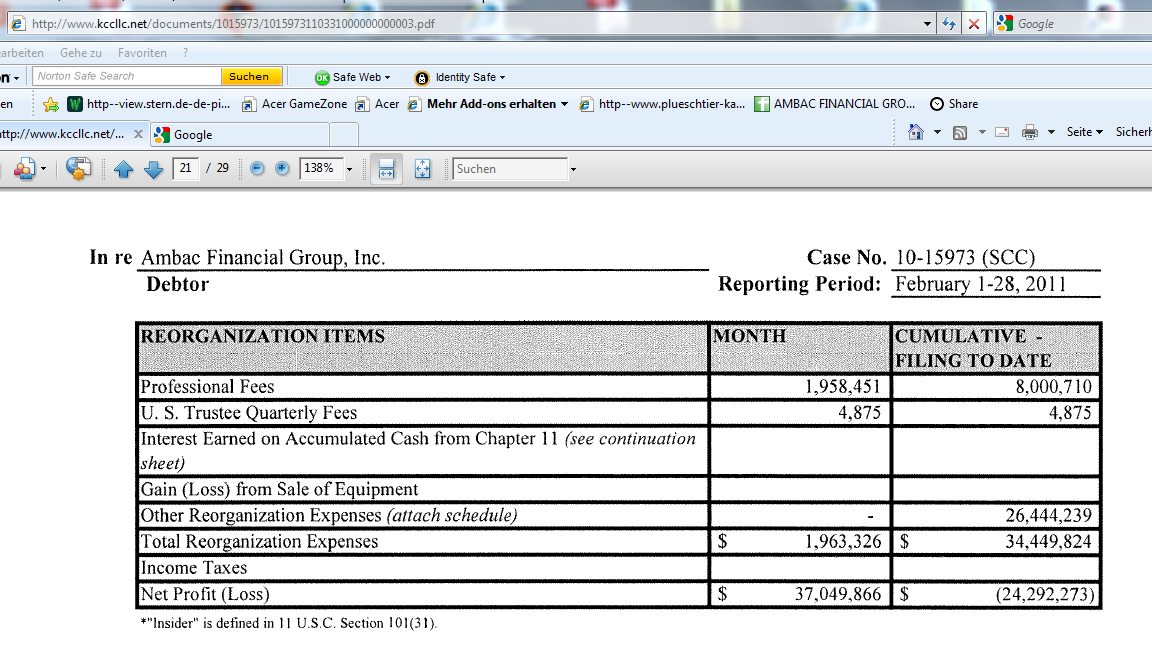Open the question mark help menu

(x=185, y=53)
